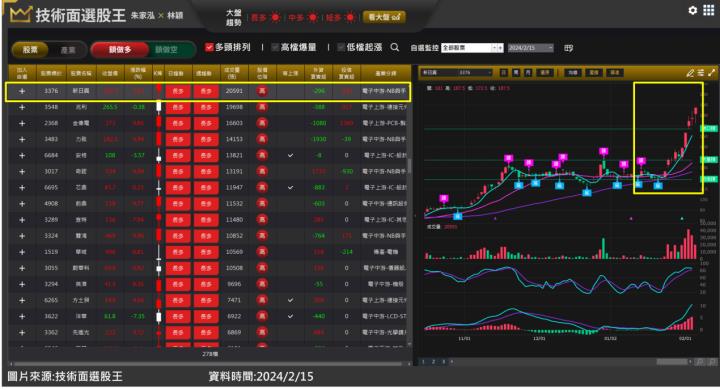The height and width of the screenshot is (390, 720).
Task: Go to chart page 1 tab
Action: [423, 362]
